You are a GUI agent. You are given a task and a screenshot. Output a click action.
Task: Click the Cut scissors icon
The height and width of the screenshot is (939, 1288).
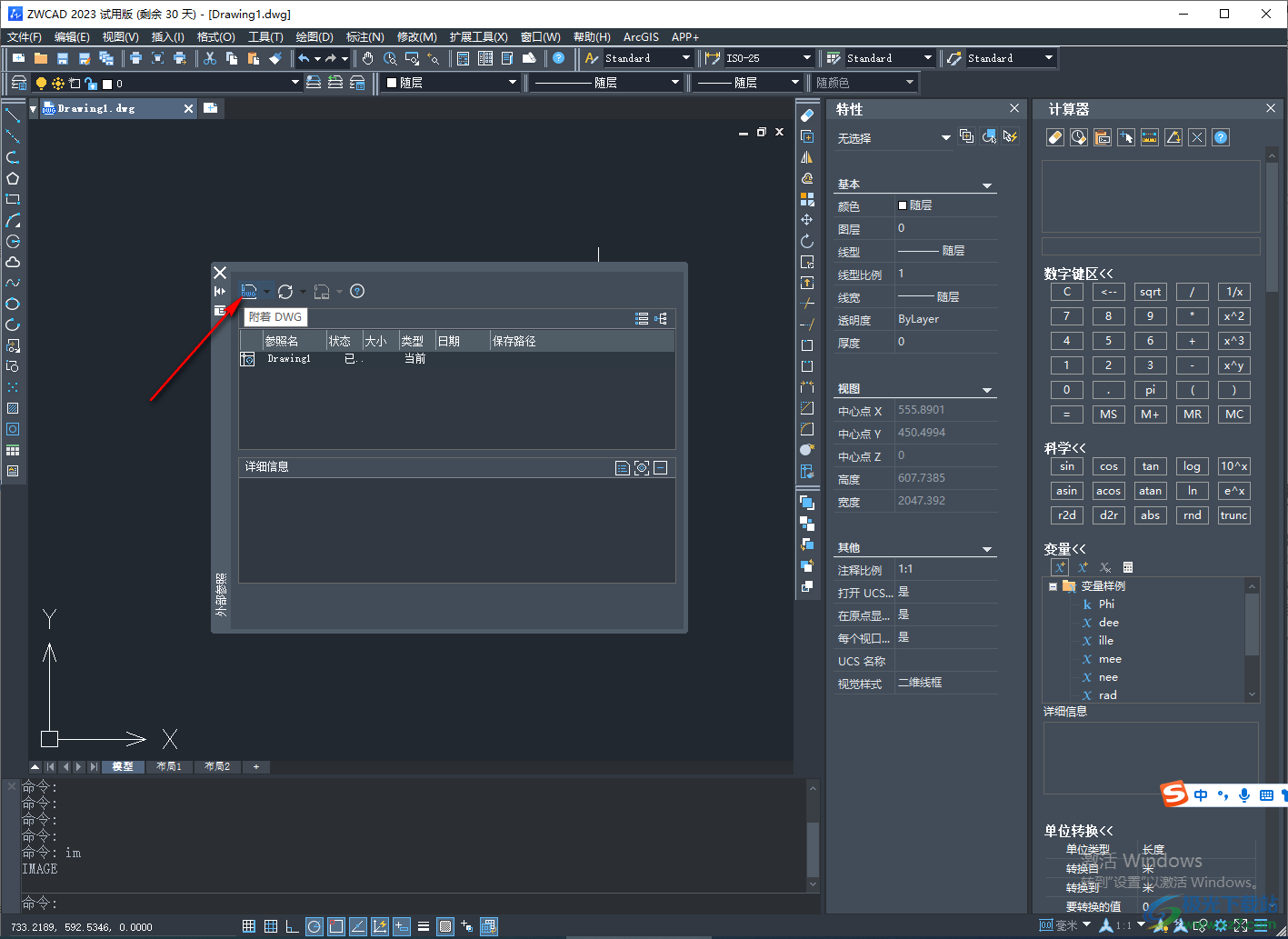click(x=210, y=58)
